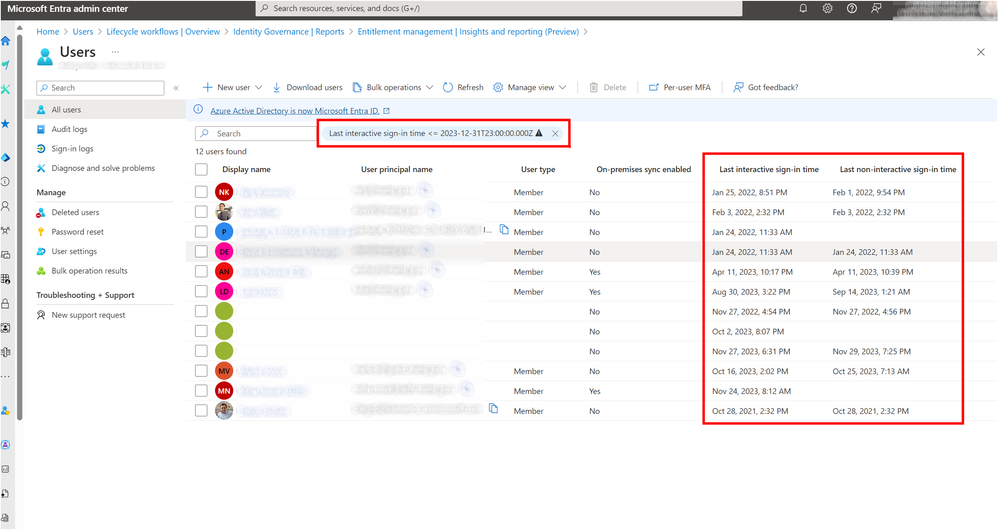
Task: Sort by Display name column header
Action: (246, 169)
